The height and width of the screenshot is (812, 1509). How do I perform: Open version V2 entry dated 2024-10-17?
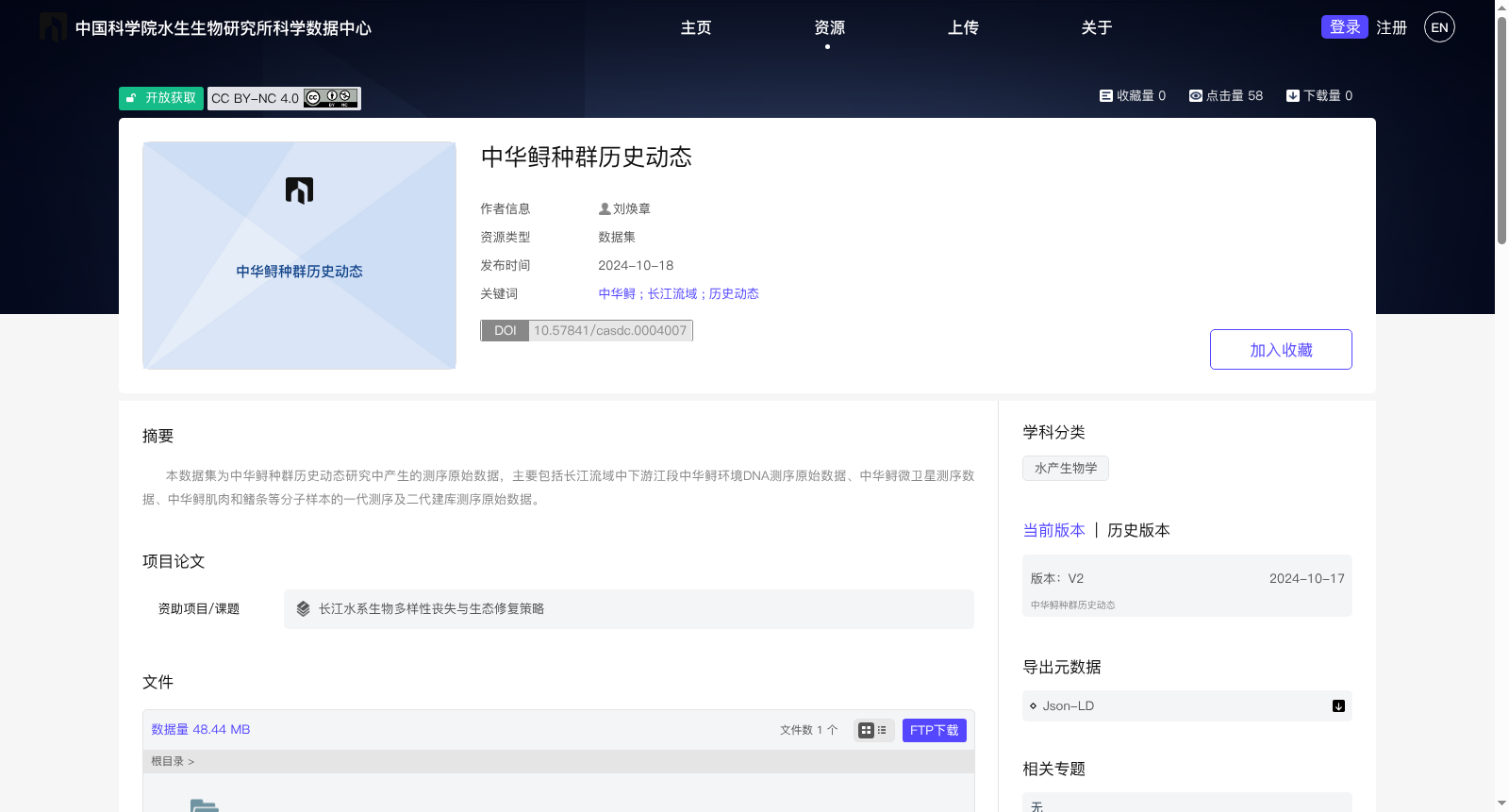coord(1187,586)
